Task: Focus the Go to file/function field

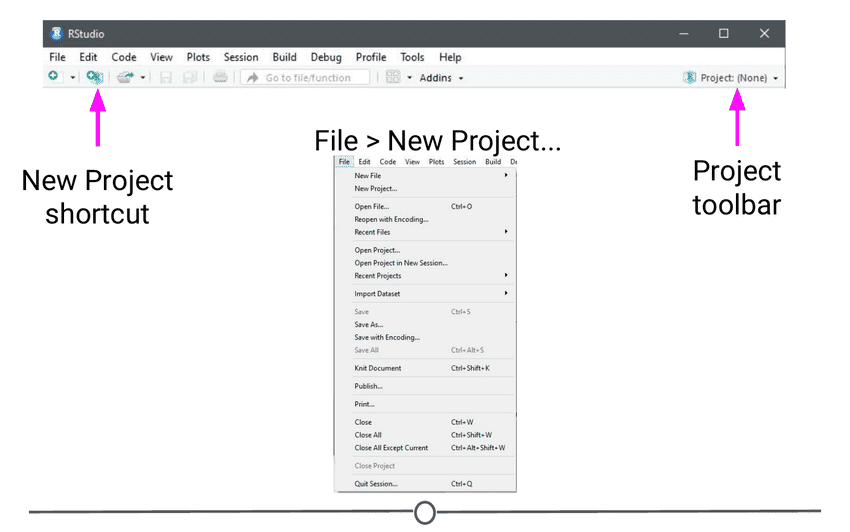Action: pyautogui.click(x=305, y=78)
